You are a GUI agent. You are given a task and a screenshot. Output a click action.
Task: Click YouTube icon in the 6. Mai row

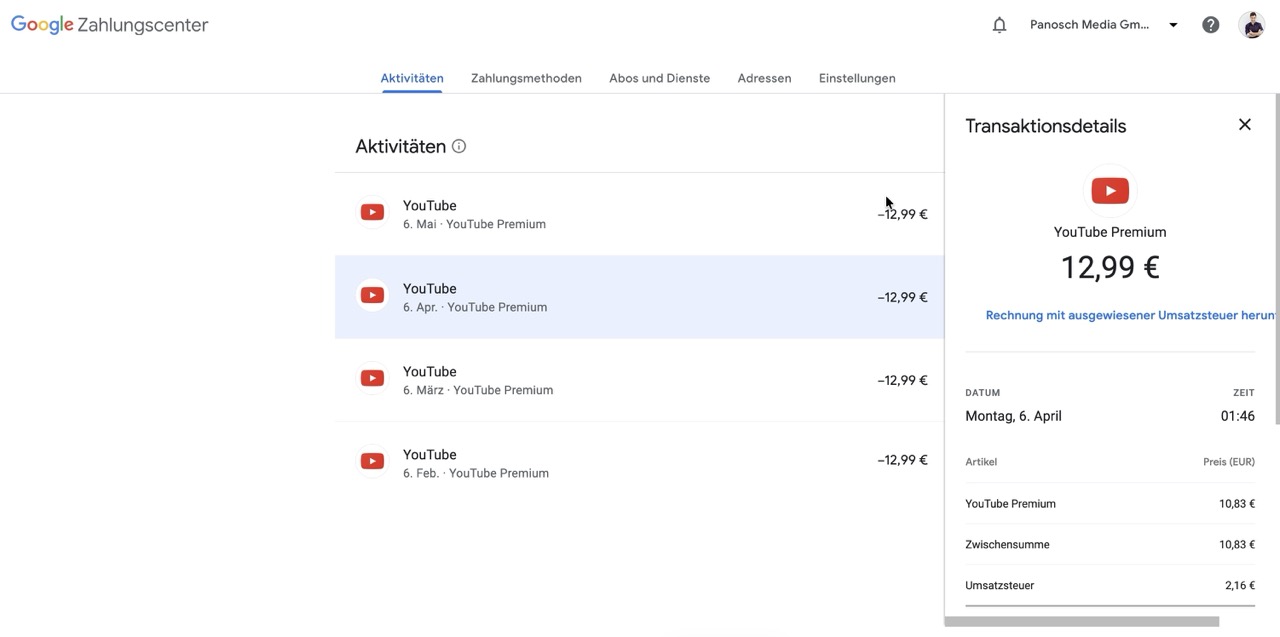pyautogui.click(x=372, y=212)
